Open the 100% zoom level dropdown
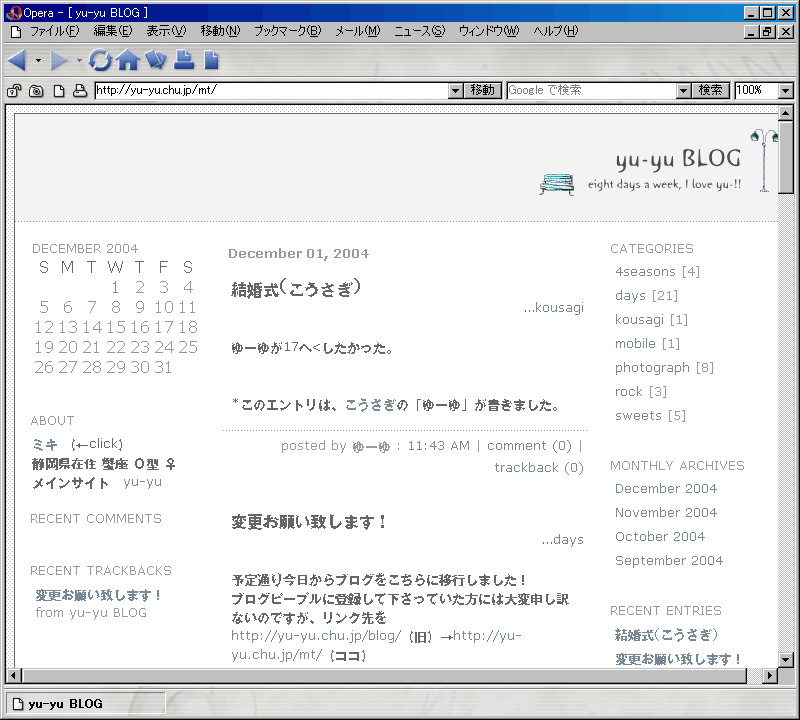 (786, 91)
